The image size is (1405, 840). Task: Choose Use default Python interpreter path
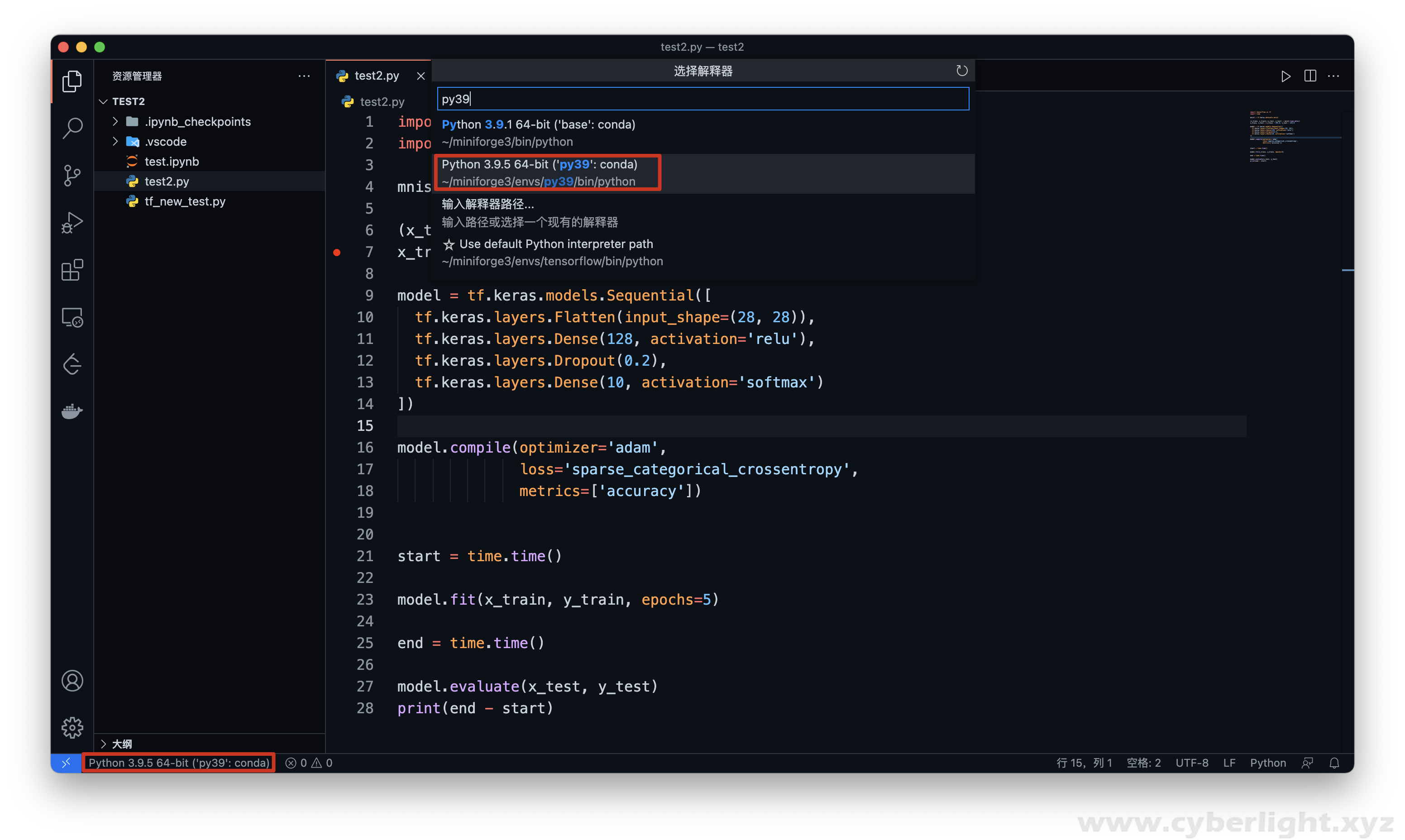click(x=703, y=253)
